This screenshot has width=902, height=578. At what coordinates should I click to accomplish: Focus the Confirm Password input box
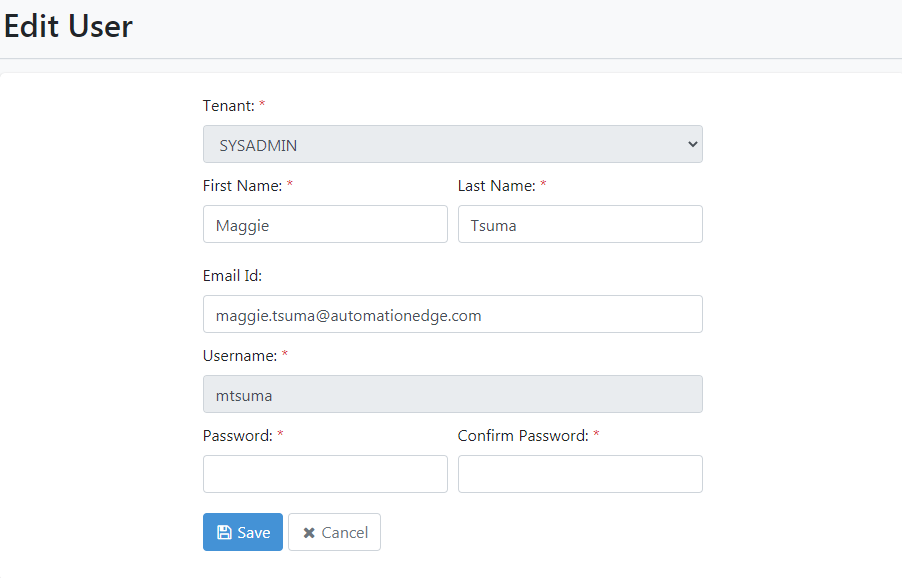tap(580, 474)
